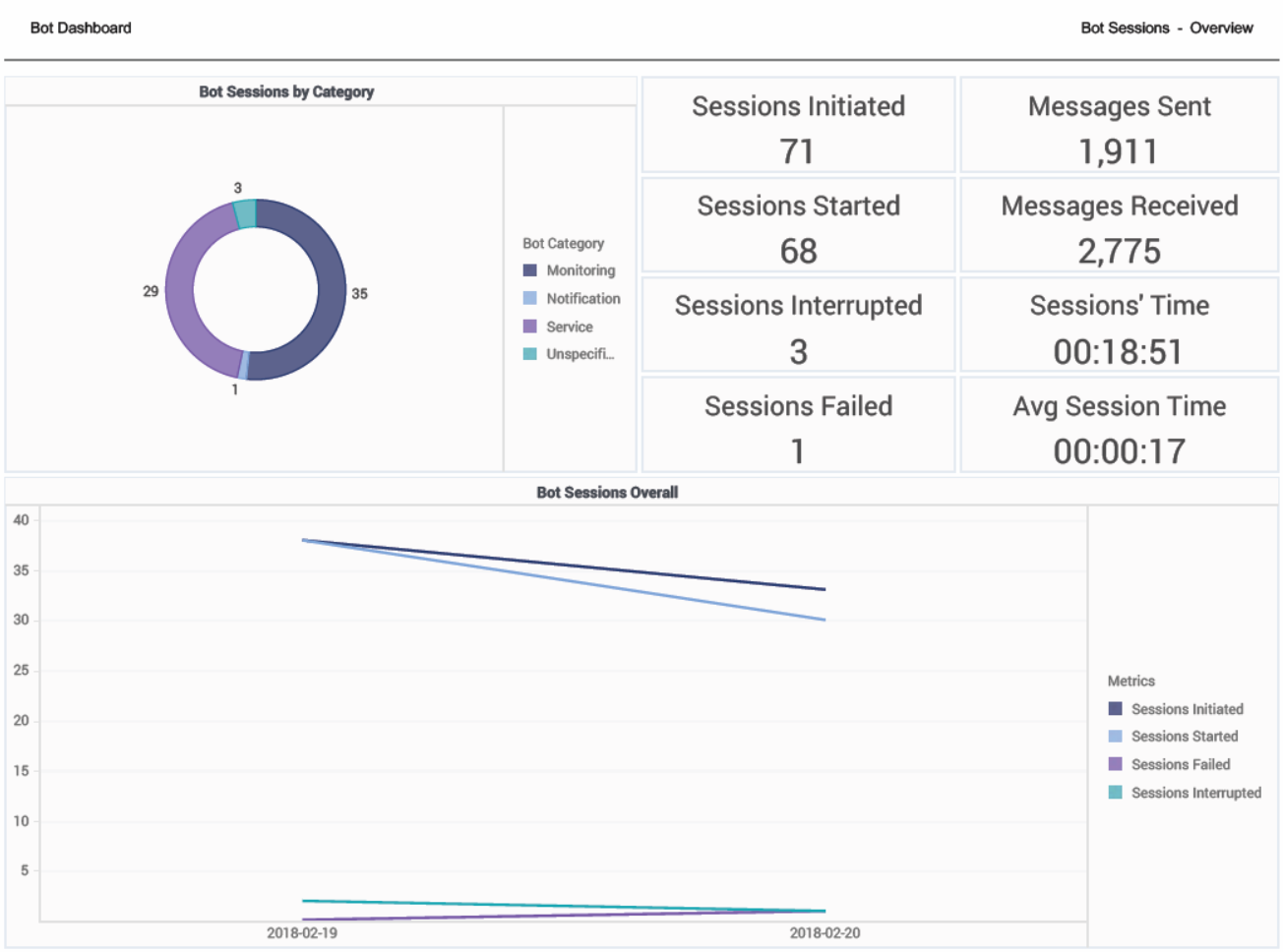Click the Monitoring legend color swatch
The width and height of the screenshot is (1283, 952).
pos(529,270)
